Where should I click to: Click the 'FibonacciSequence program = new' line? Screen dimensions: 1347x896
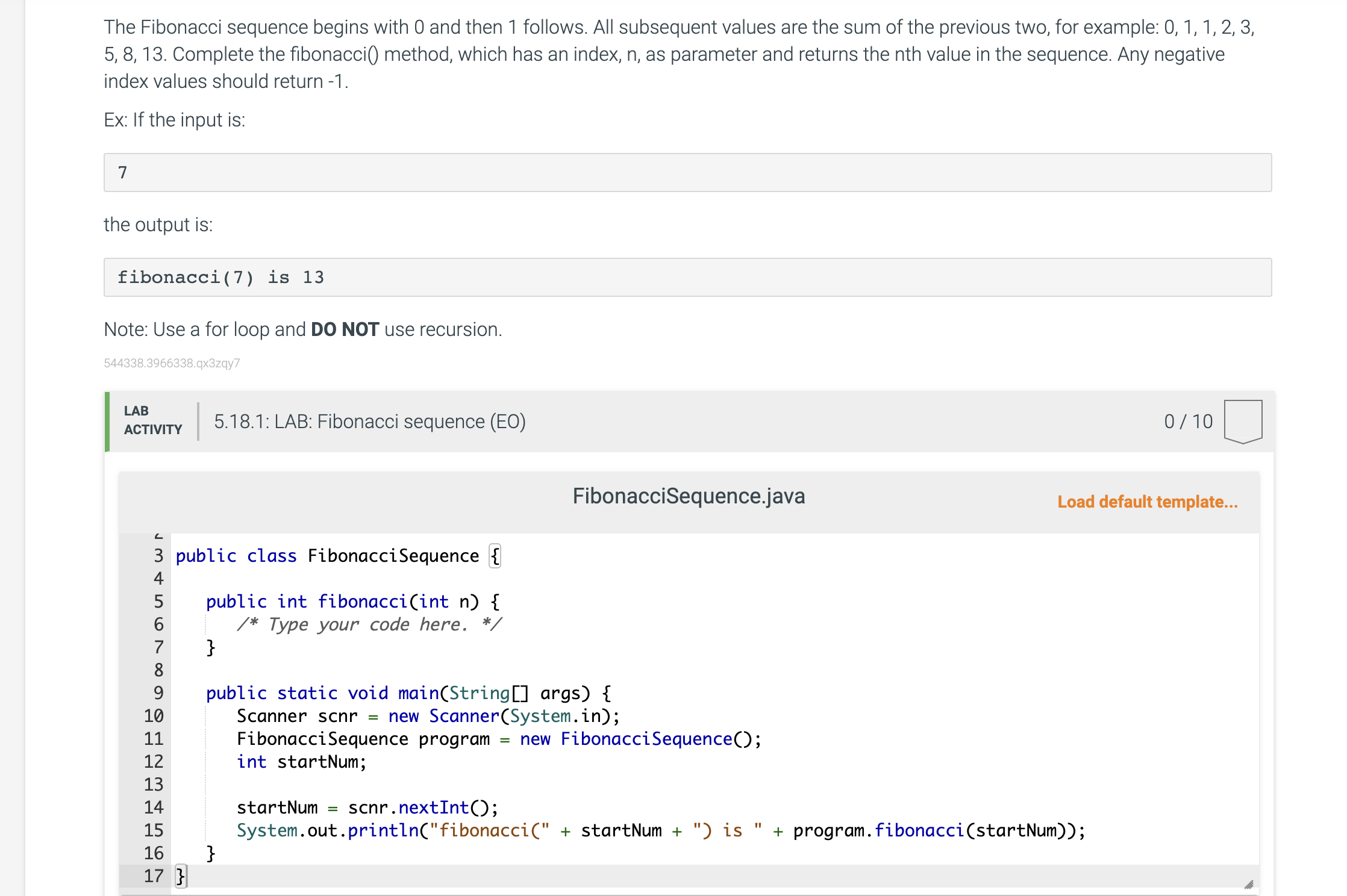(499, 739)
